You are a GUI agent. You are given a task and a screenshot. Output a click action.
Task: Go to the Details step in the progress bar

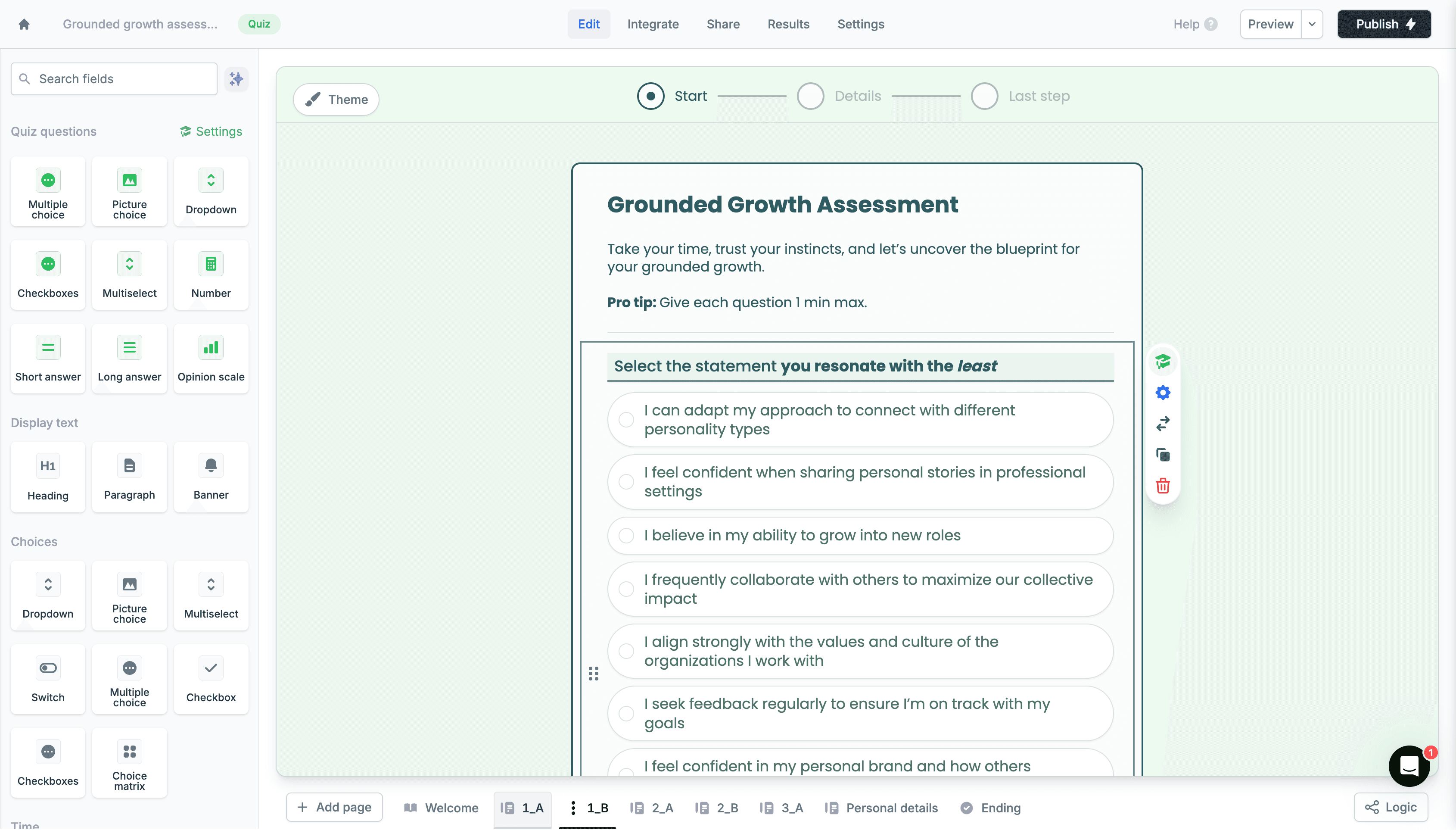pyautogui.click(x=839, y=96)
